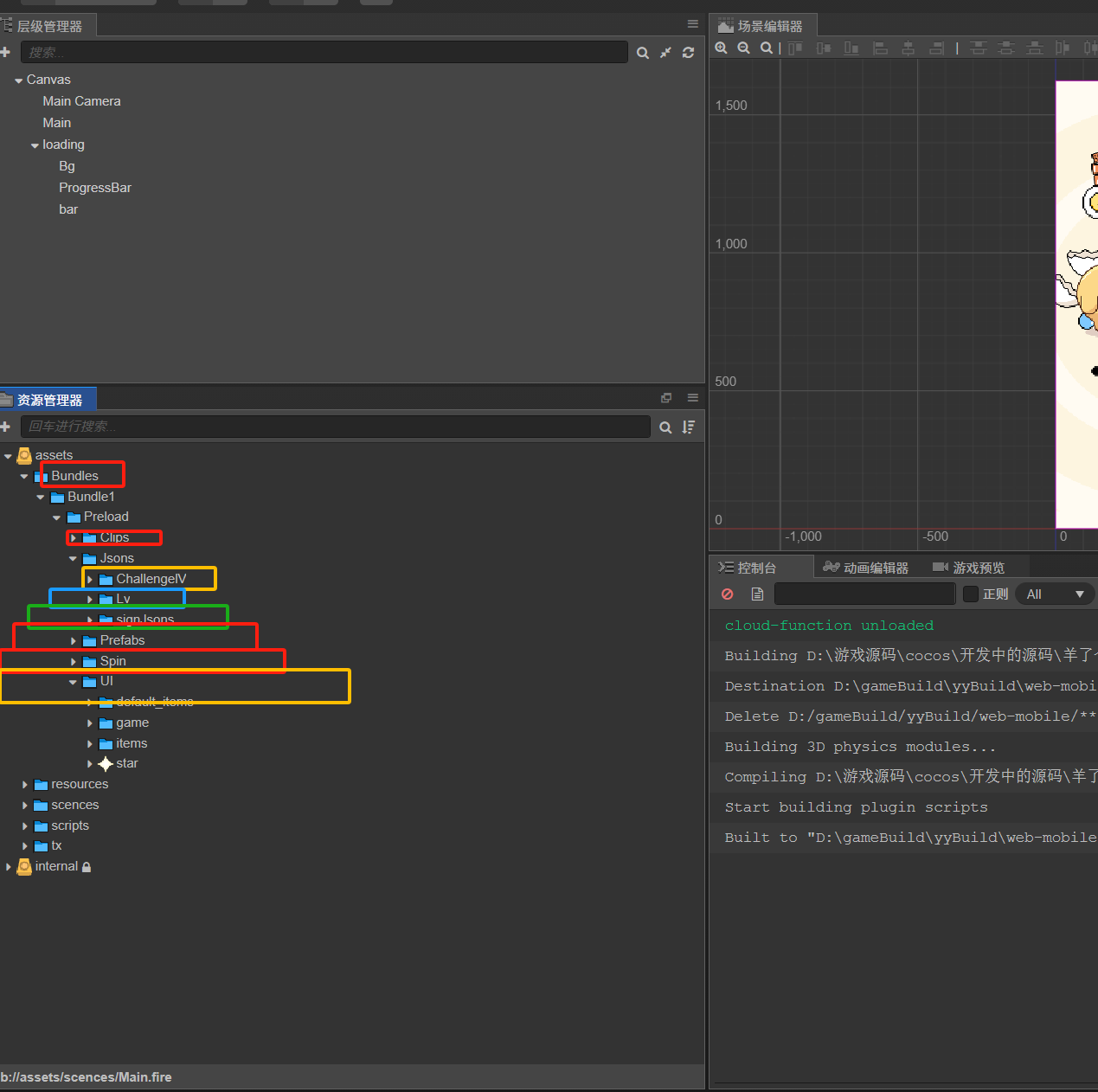
Task: Switch to the 资源管理器 tab
Action: point(48,400)
